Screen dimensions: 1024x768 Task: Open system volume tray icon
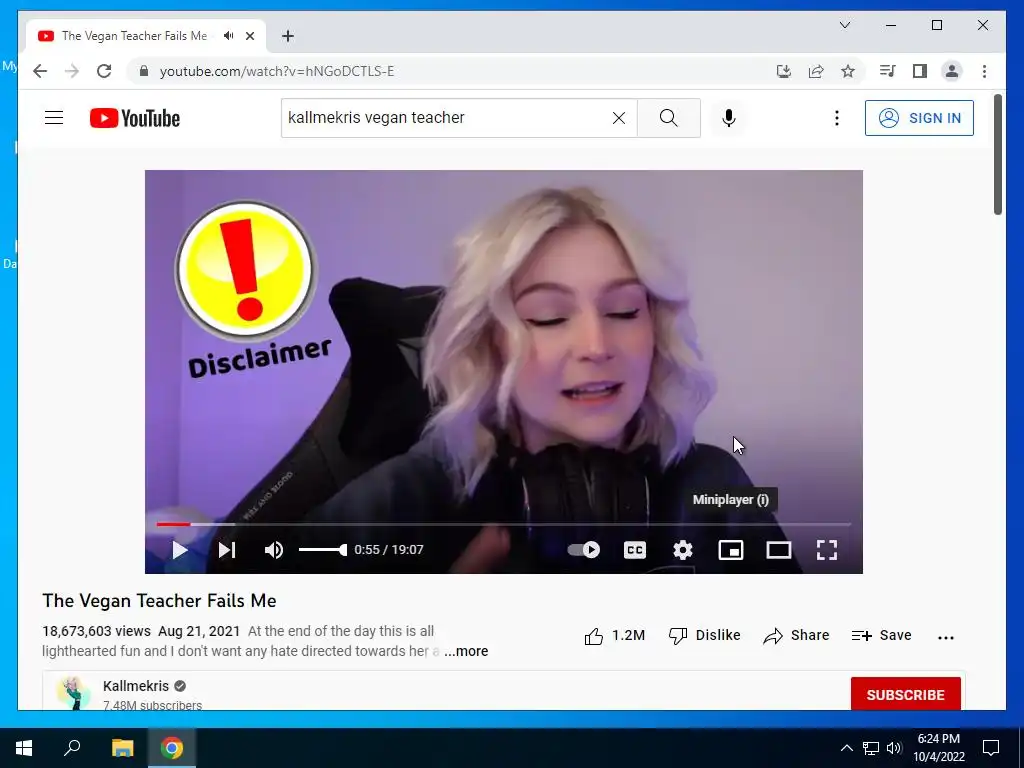coord(894,748)
